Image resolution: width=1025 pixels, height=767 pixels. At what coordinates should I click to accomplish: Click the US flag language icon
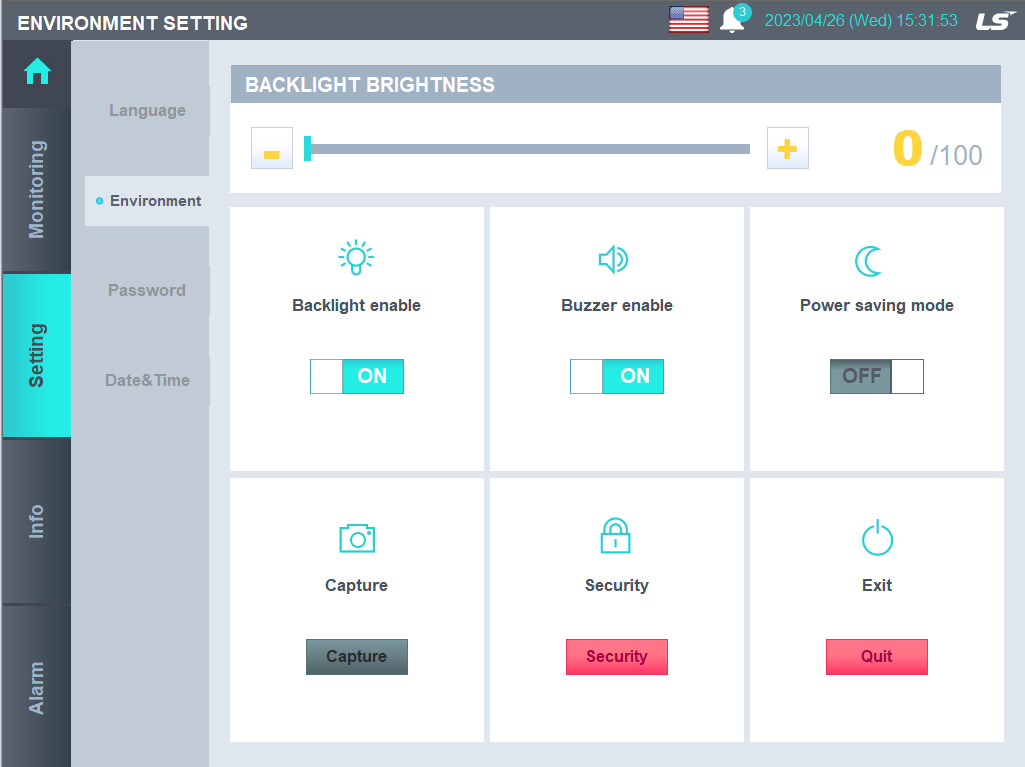click(688, 20)
